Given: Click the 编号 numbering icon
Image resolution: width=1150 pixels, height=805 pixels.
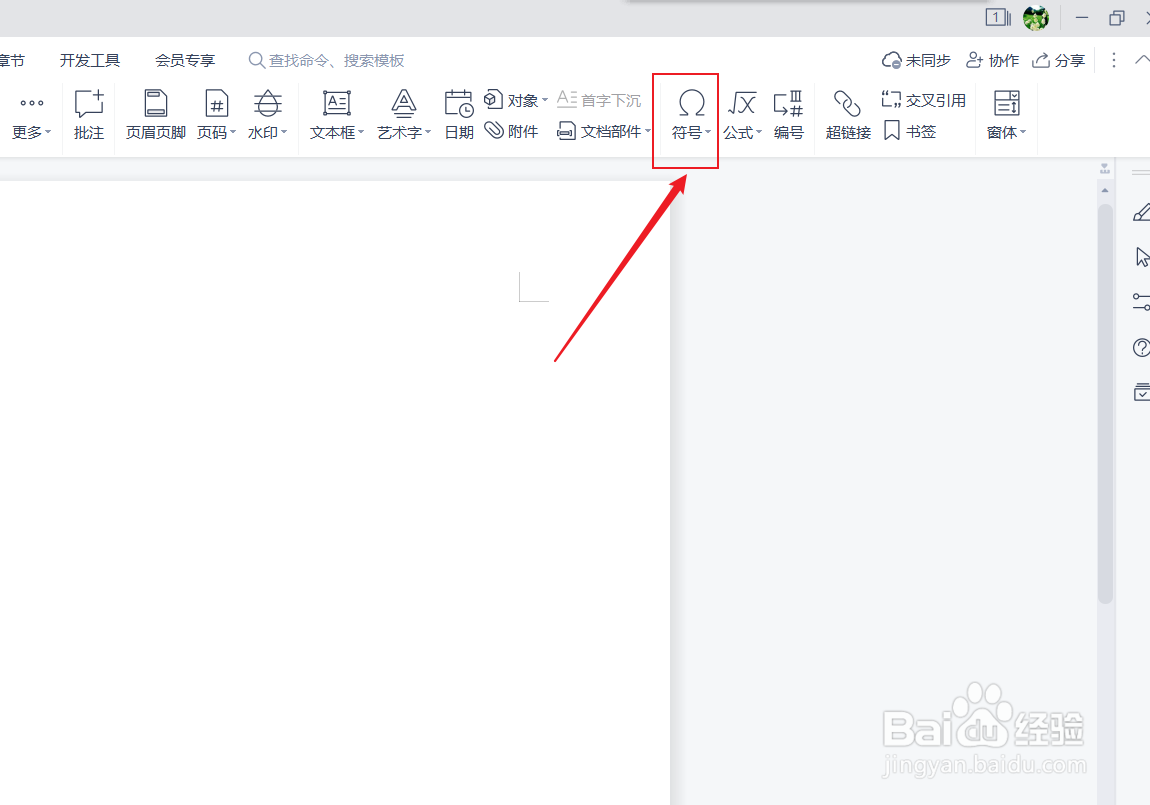Looking at the screenshot, I should click(788, 103).
